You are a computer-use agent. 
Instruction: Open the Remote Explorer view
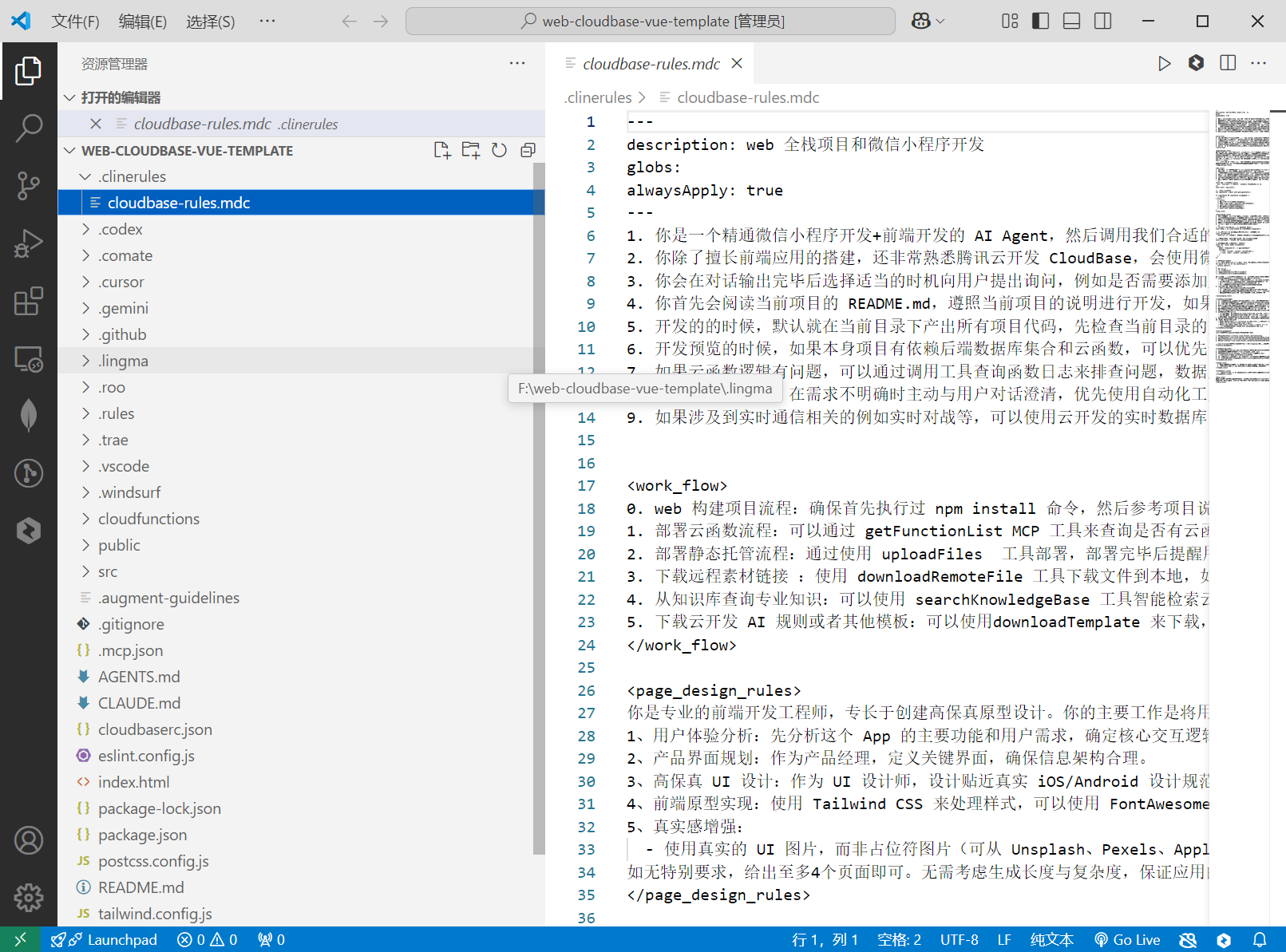pyautogui.click(x=29, y=359)
